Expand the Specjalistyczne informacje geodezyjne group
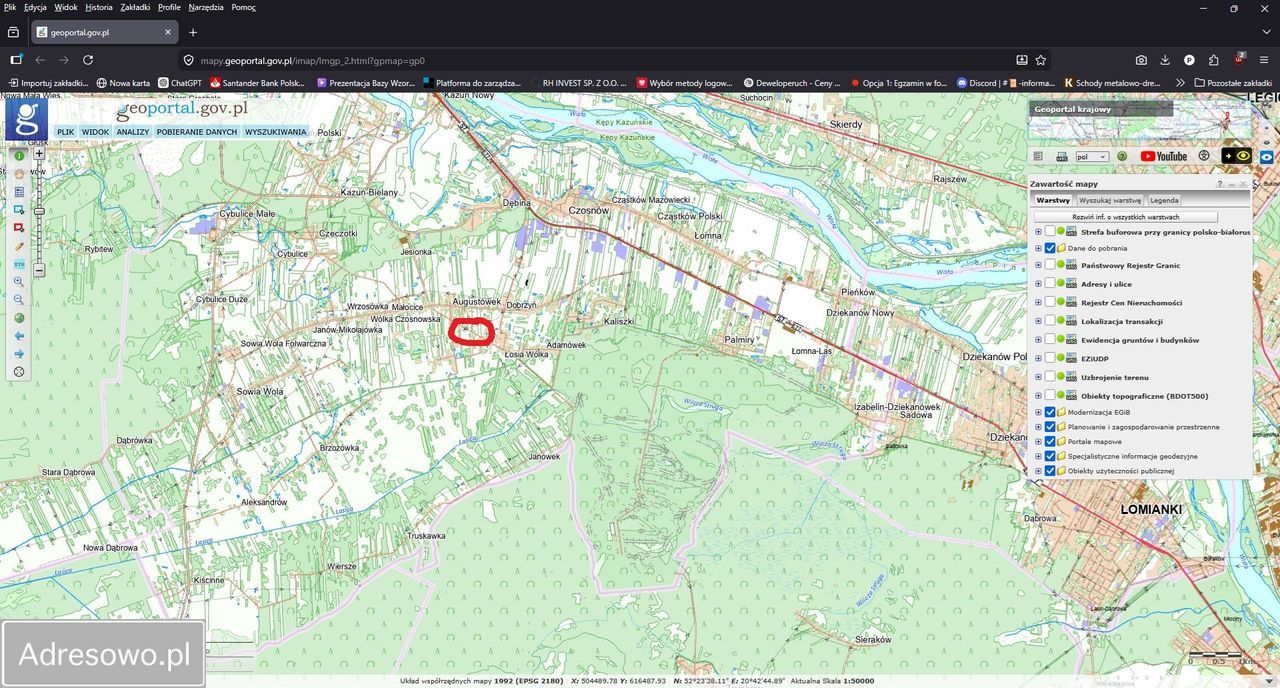 point(1038,456)
